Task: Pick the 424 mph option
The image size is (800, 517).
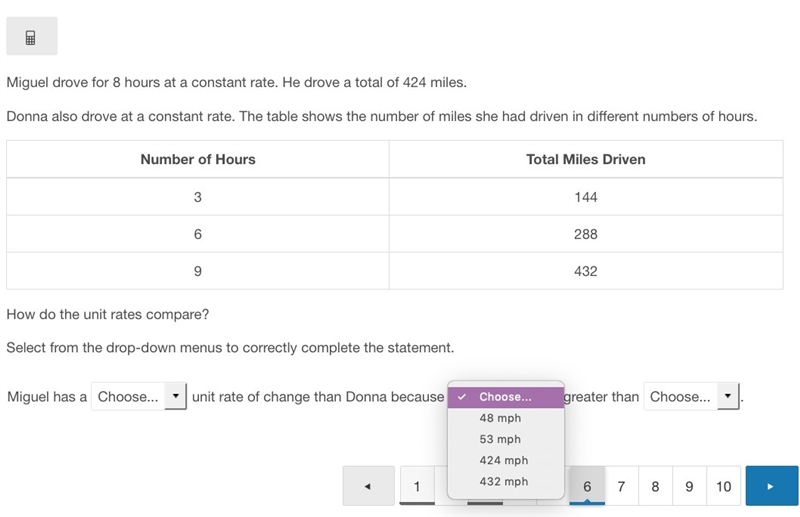Action: point(506,460)
